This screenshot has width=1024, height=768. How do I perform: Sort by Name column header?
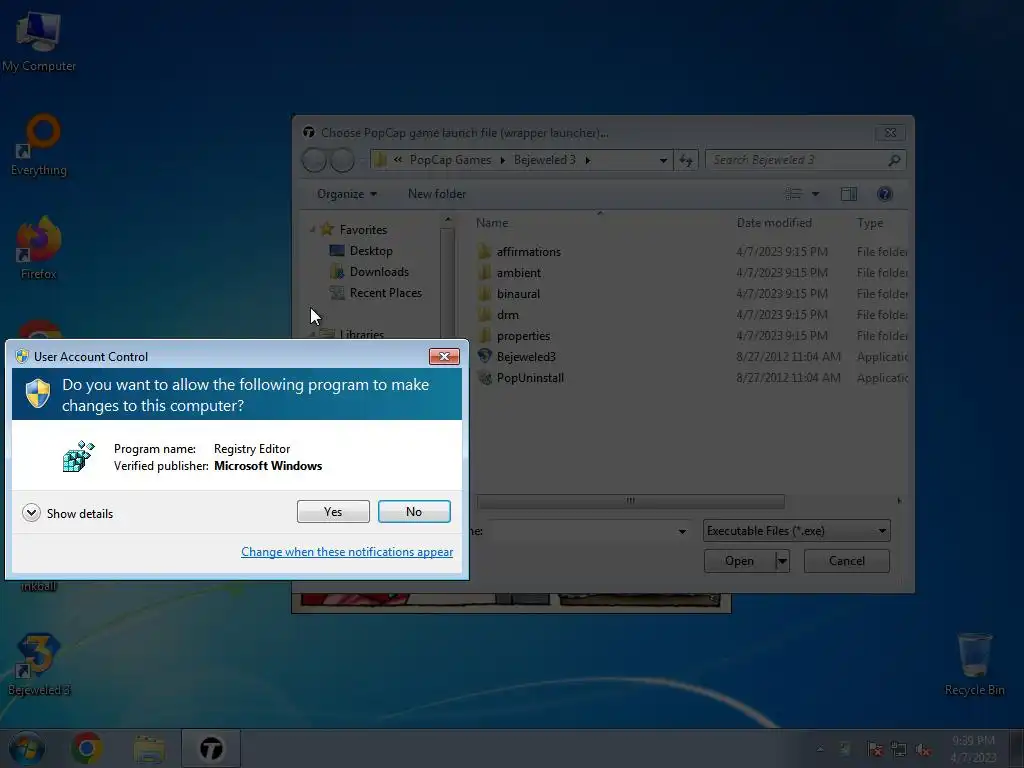point(492,223)
